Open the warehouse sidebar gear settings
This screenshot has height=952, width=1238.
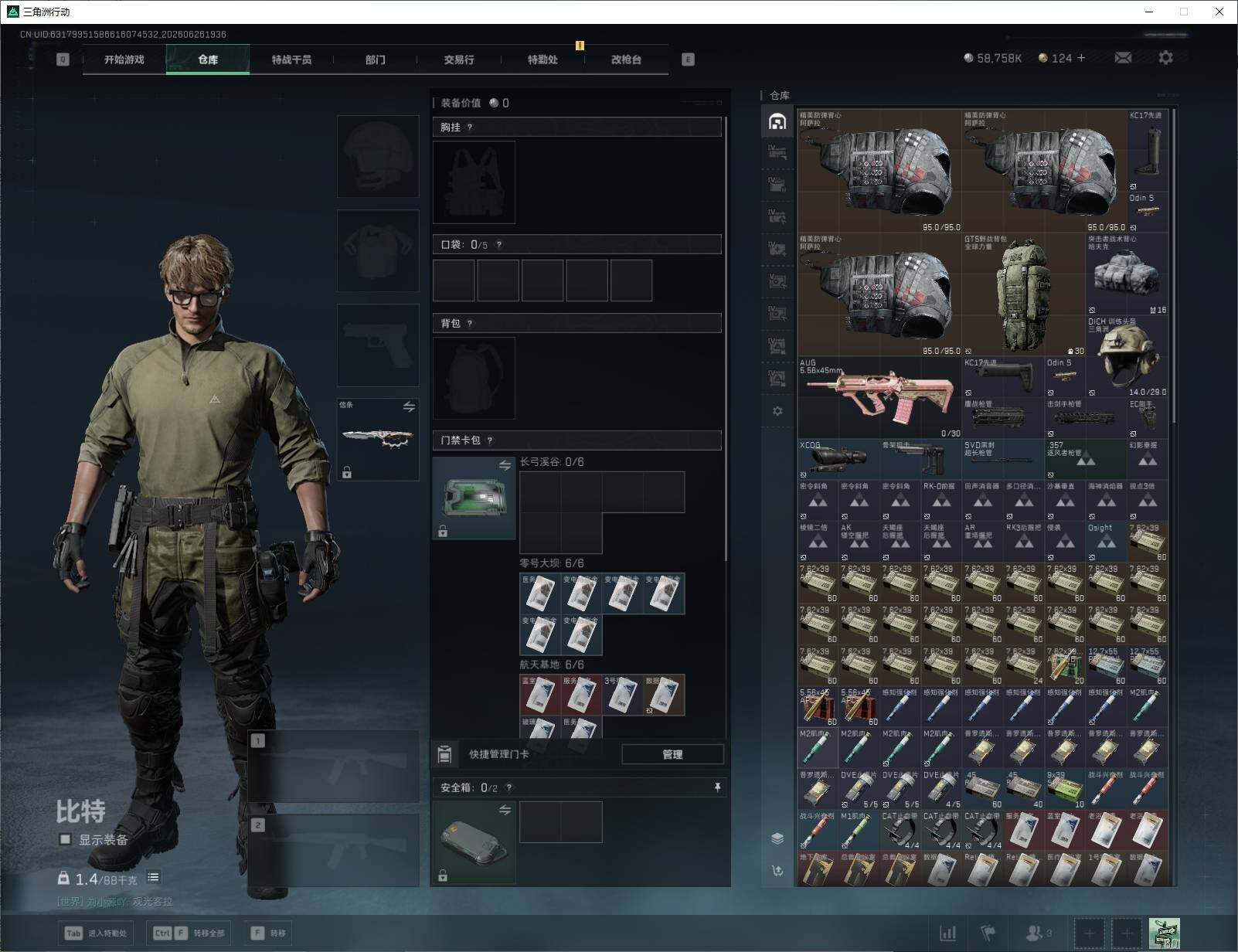pos(777,411)
